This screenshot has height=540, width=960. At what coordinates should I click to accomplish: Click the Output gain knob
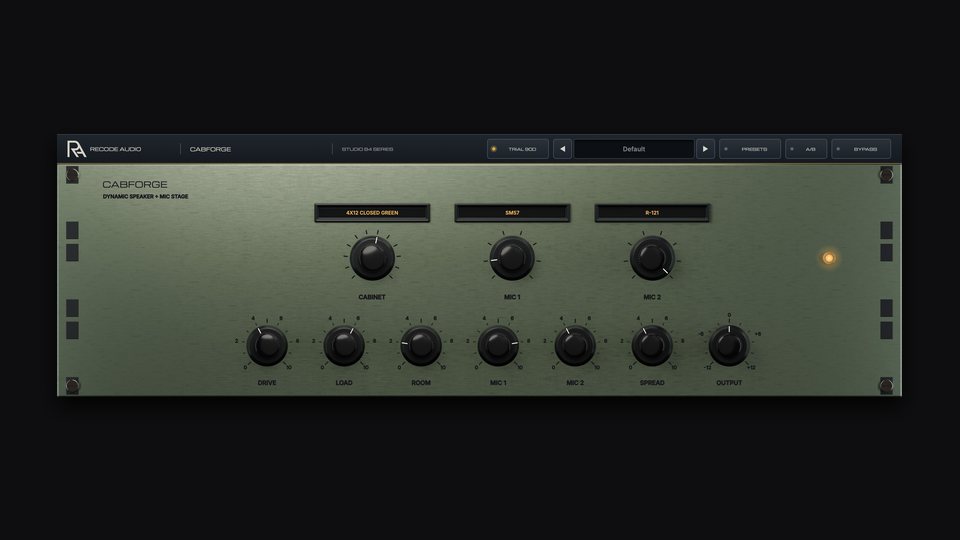point(729,346)
